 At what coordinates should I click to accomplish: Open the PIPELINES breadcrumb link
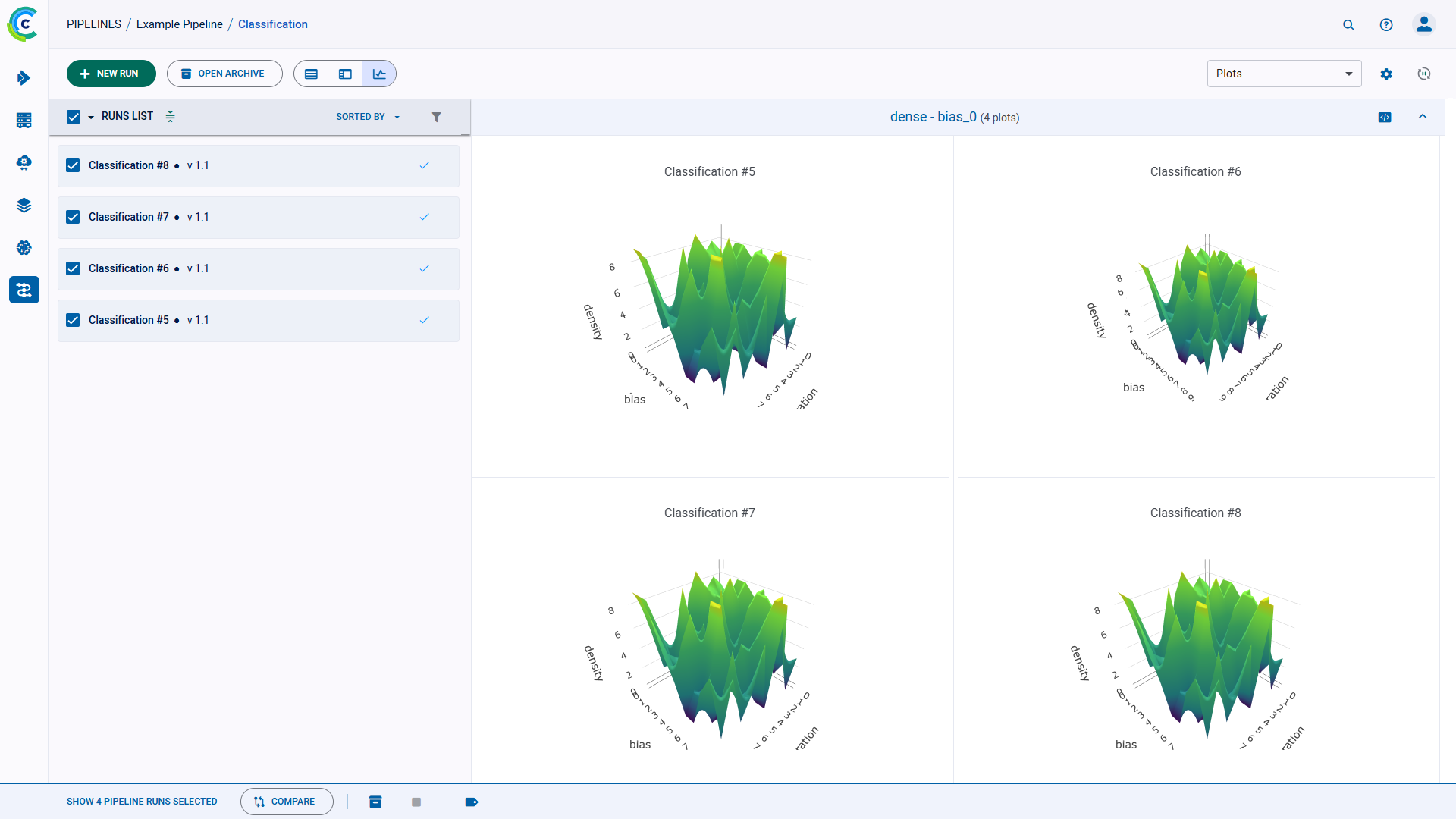pyautogui.click(x=94, y=24)
